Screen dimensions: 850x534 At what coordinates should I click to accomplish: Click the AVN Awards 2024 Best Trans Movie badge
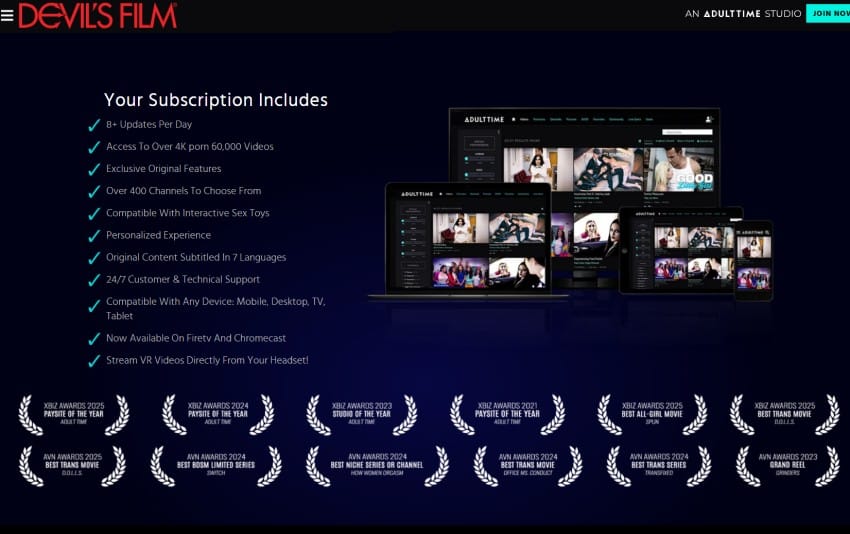[528, 466]
